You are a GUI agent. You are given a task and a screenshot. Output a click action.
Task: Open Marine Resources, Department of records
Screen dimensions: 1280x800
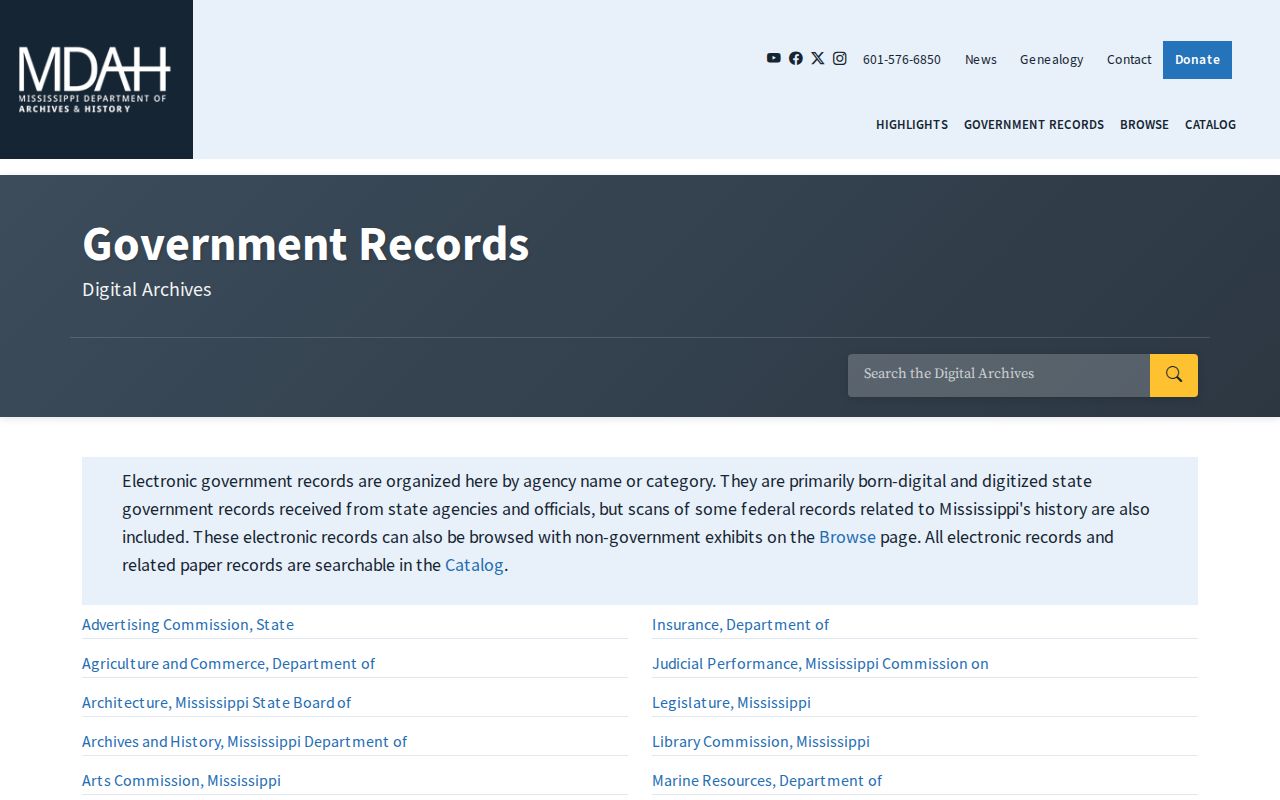click(767, 780)
